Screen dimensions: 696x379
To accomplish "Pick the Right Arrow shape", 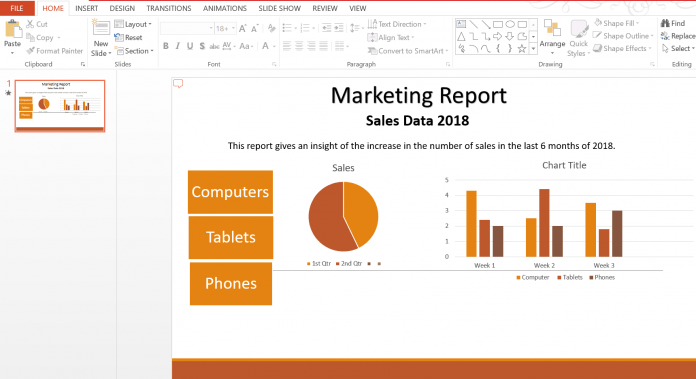I will pyautogui.click(x=498, y=36).
